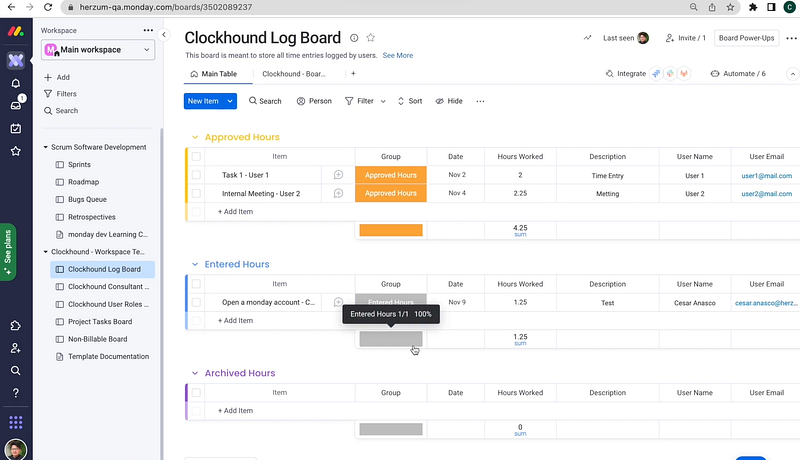Collapse Entered Hours group
The width and height of the screenshot is (800, 460).
pyautogui.click(x=195, y=264)
